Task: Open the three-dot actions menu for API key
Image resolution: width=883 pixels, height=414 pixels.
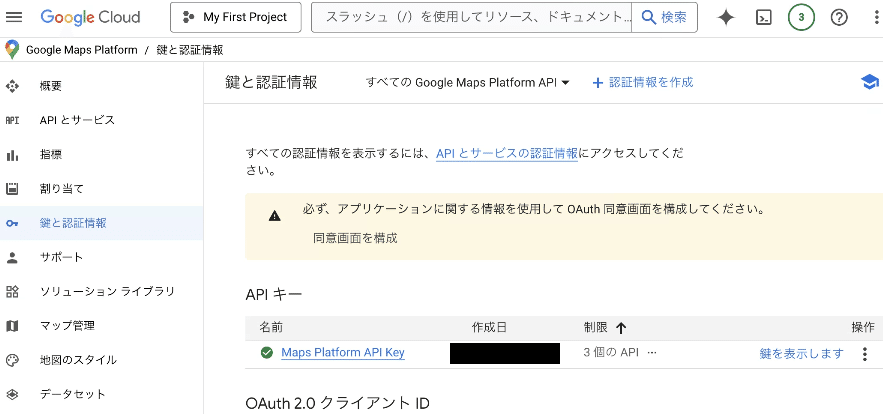Action: click(865, 353)
